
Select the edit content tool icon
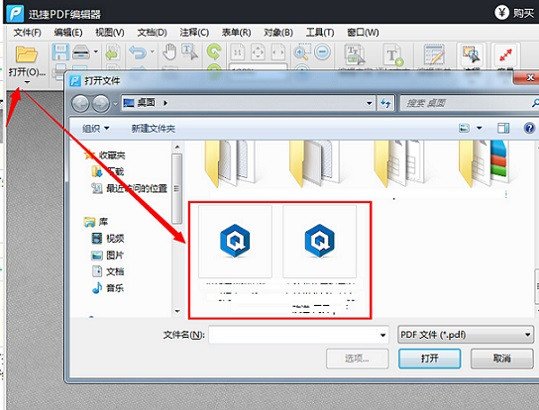click(x=355, y=54)
